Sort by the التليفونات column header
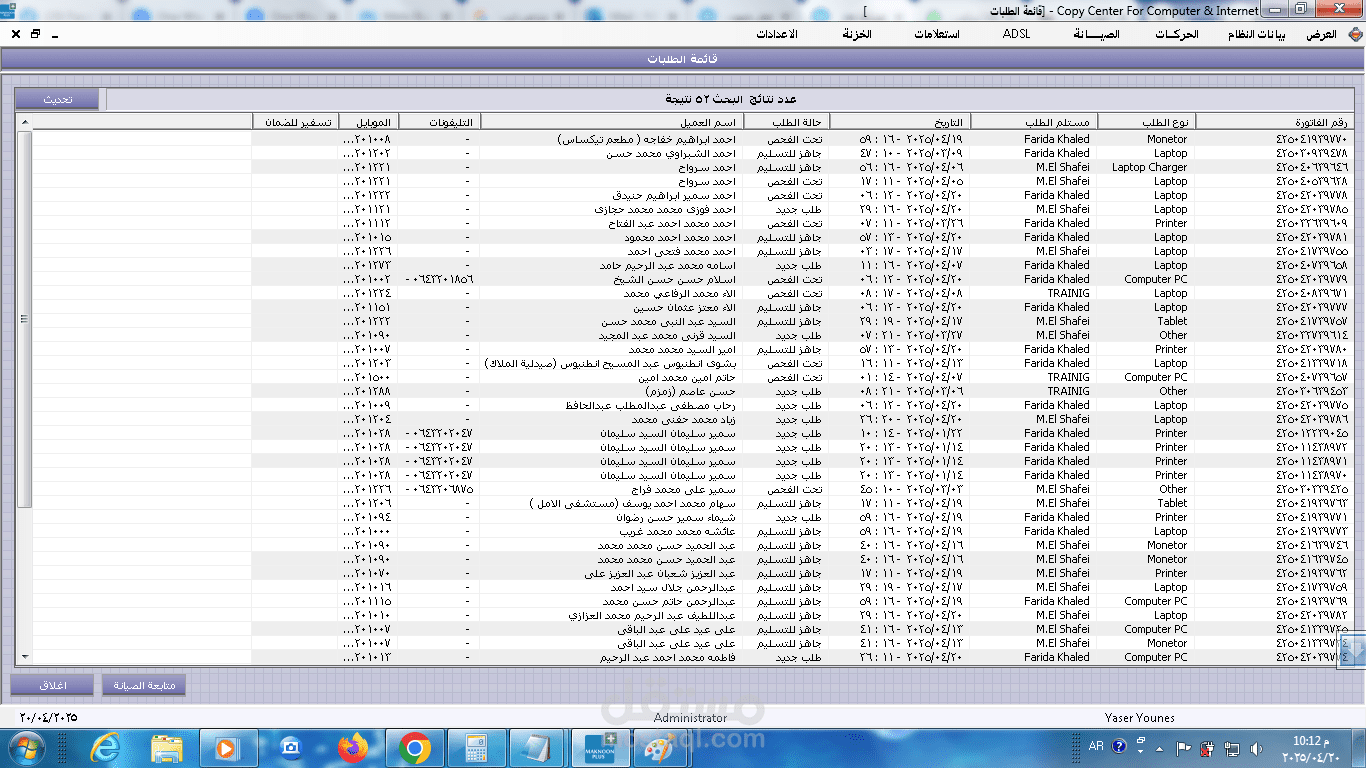This screenshot has width=1366, height=768. (438, 122)
